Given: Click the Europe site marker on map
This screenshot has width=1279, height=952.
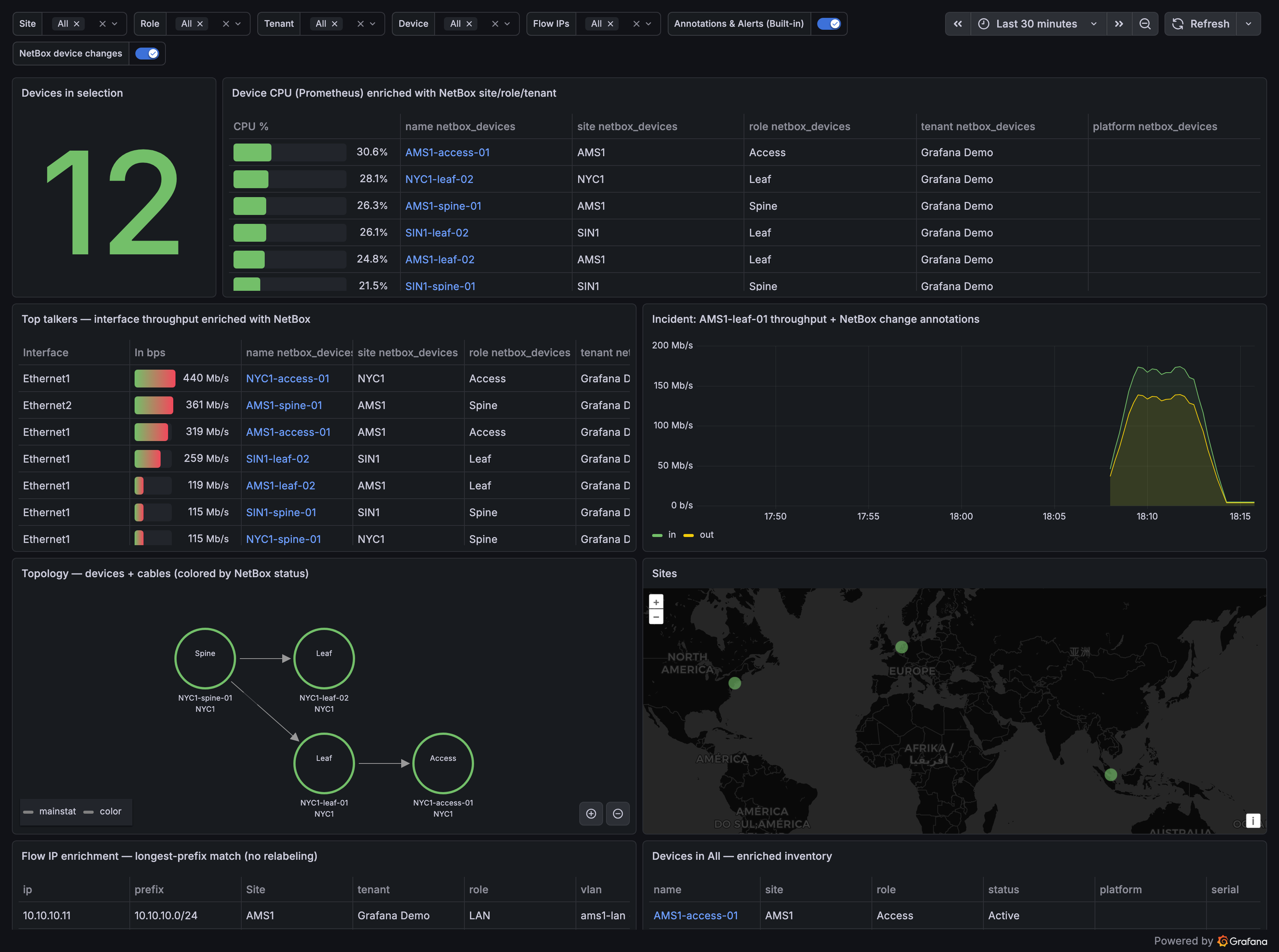Looking at the screenshot, I should (x=902, y=647).
